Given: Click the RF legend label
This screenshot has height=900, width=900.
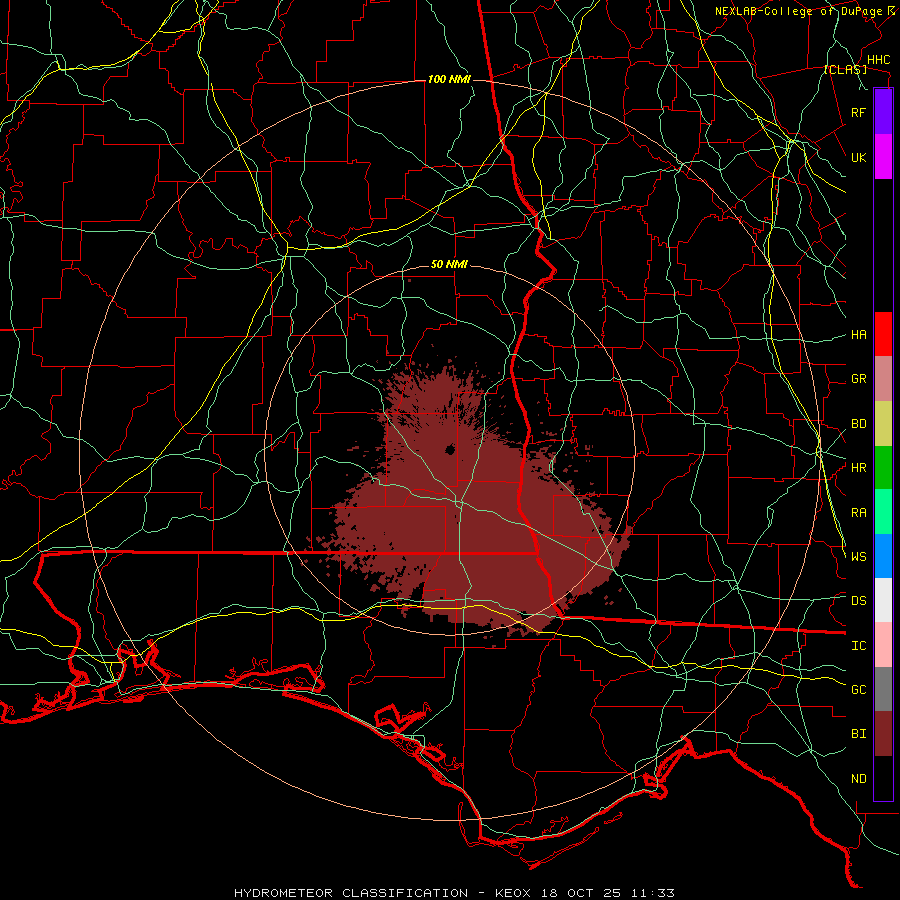Looking at the screenshot, I should [859, 112].
